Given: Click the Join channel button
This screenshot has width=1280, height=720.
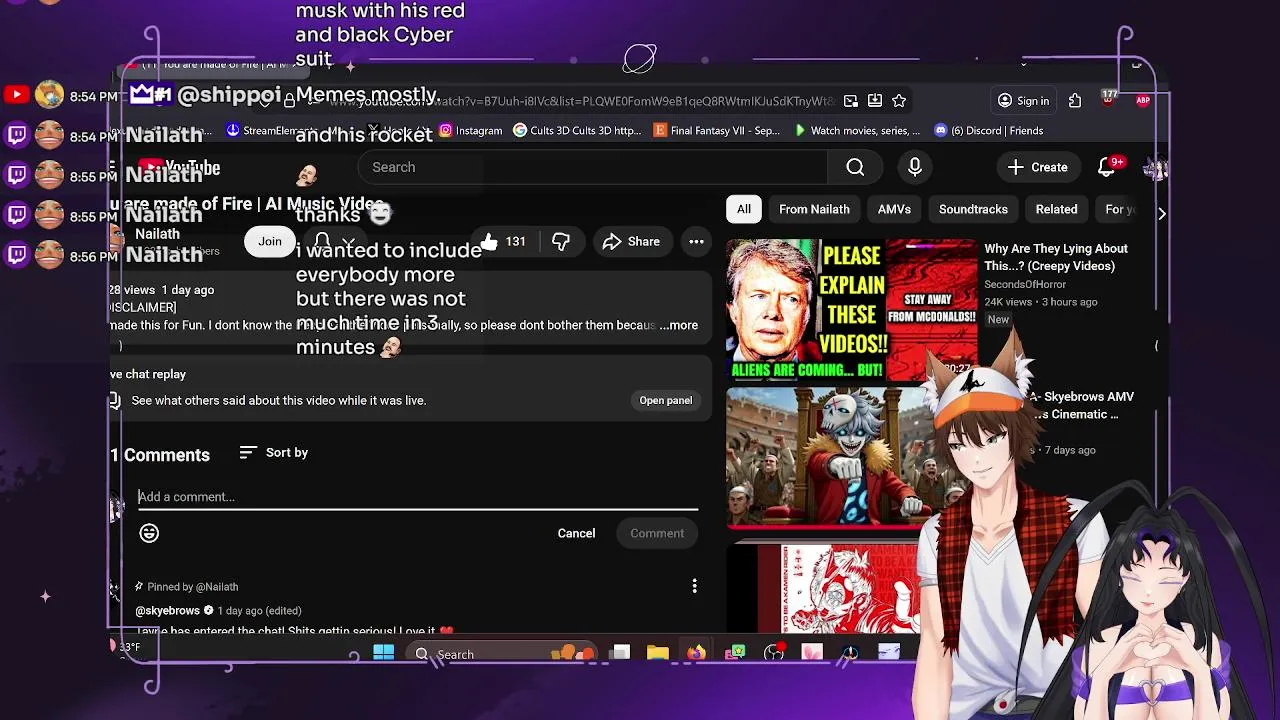Looking at the screenshot, I should click(x=270, y=241).
